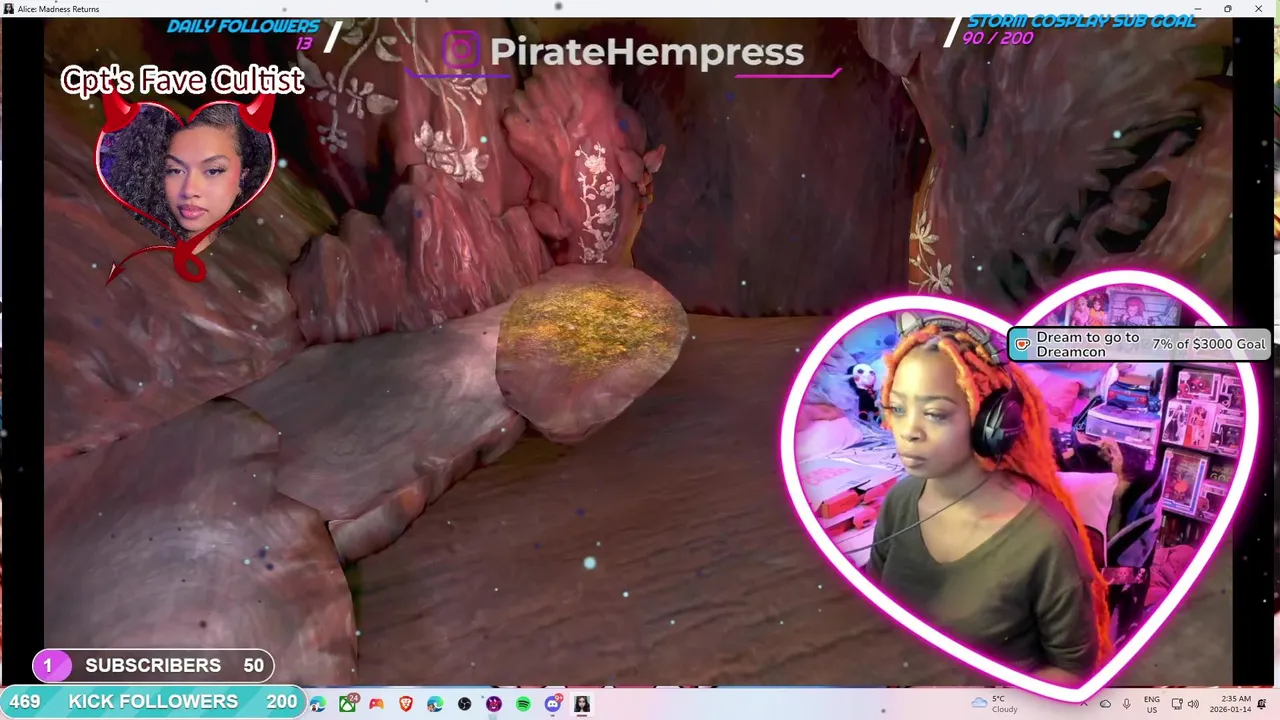Screen dimensions: 1280x720
Task: Click the Kick Followers 200 goal bar
Action: [x=151, y=702]
